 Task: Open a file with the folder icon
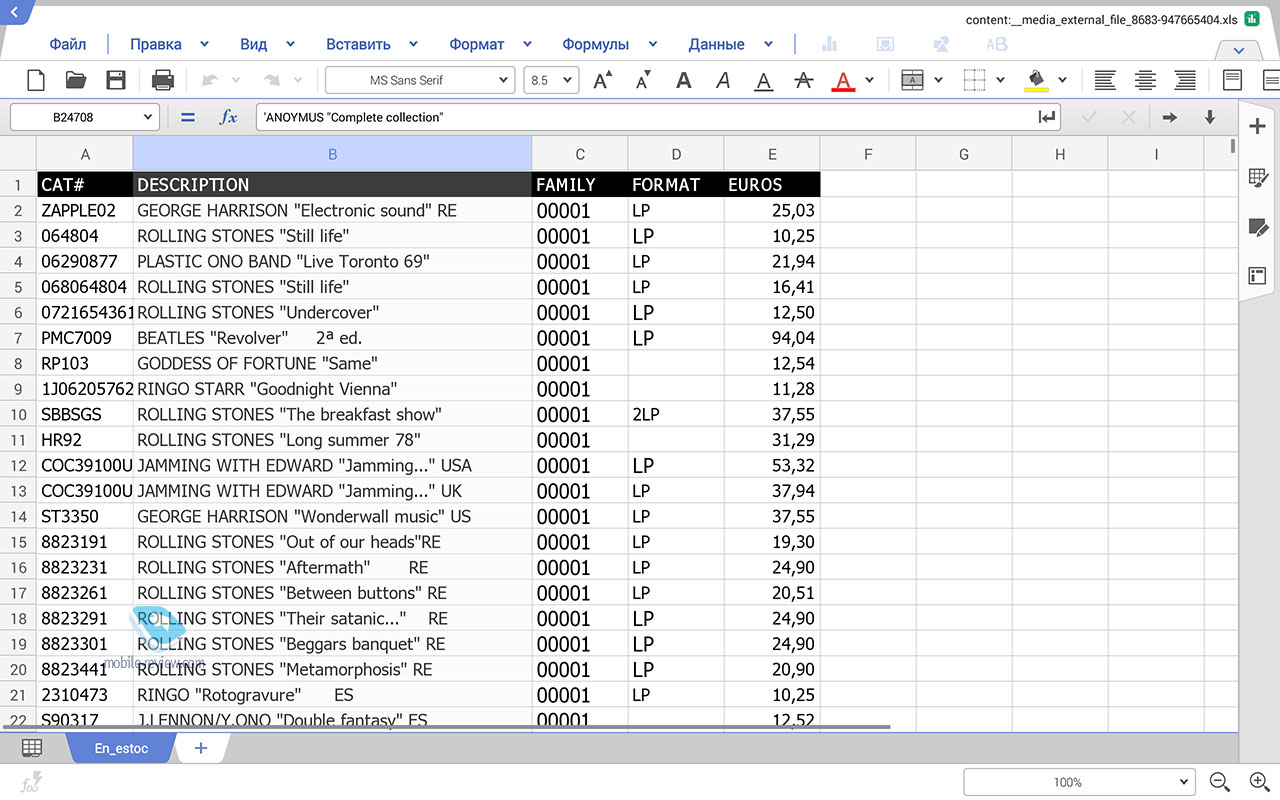pos(76,80)
